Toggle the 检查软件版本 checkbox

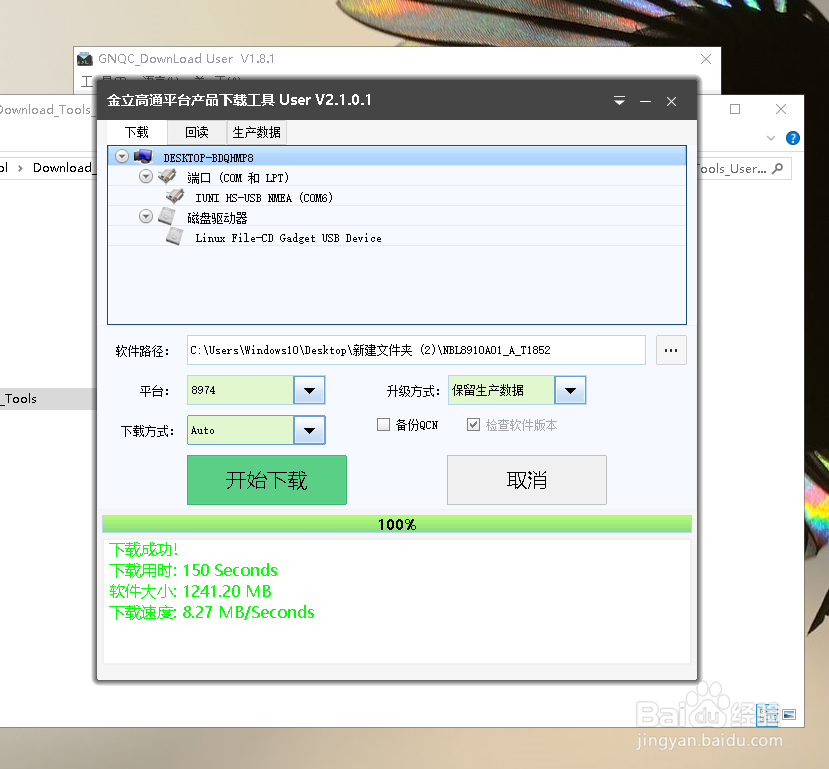point(473,424)
